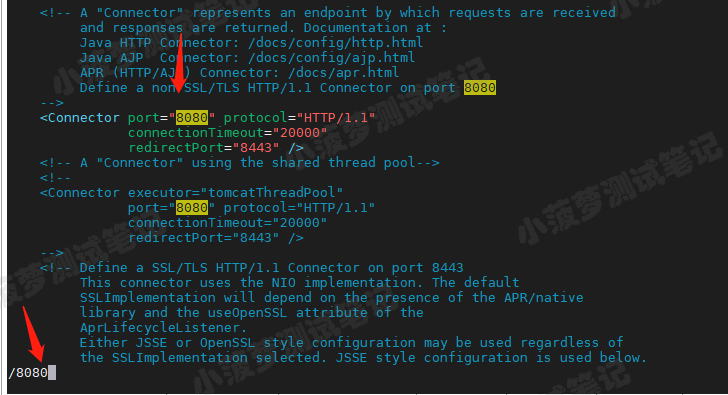The height and width of the screenshot is (395, 728).
Task: Click the /docs/apr.html path text
Action: (x=343, y=73)
